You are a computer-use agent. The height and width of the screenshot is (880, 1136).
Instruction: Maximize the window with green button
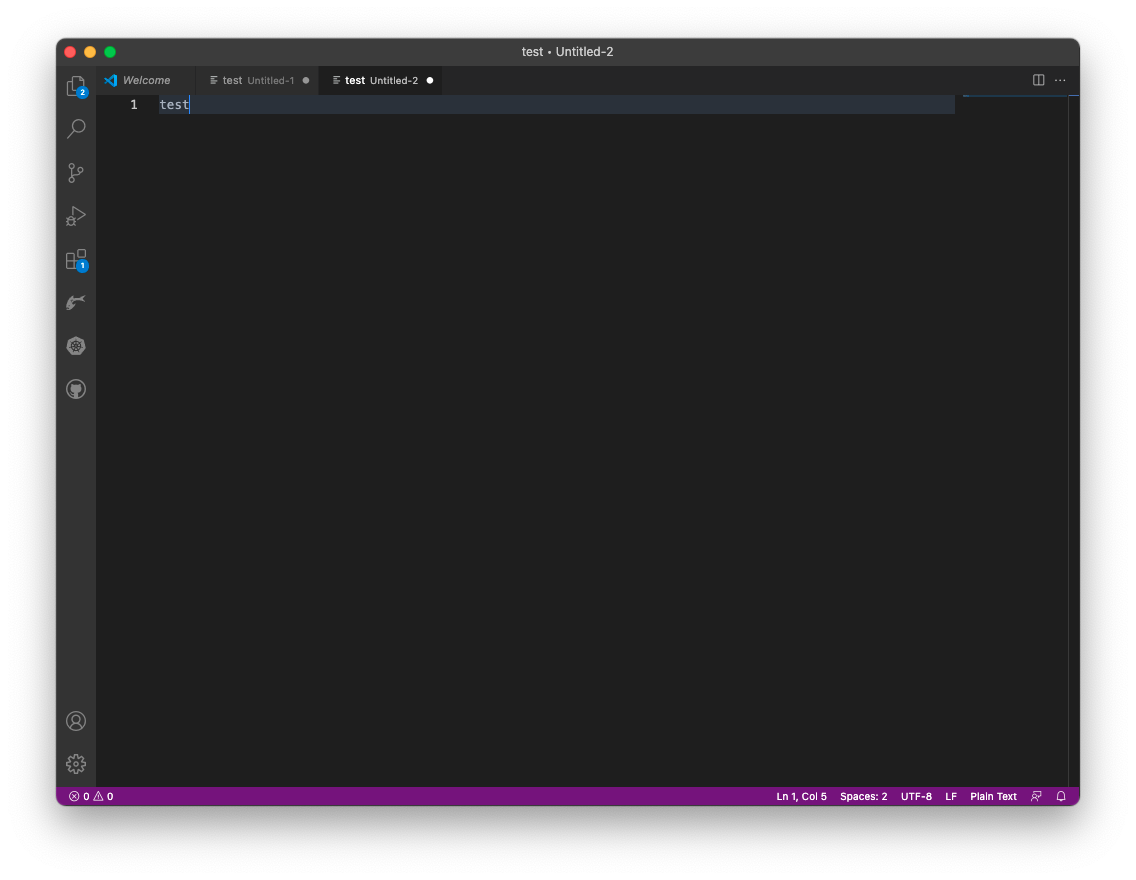click(x=110, y=51)
